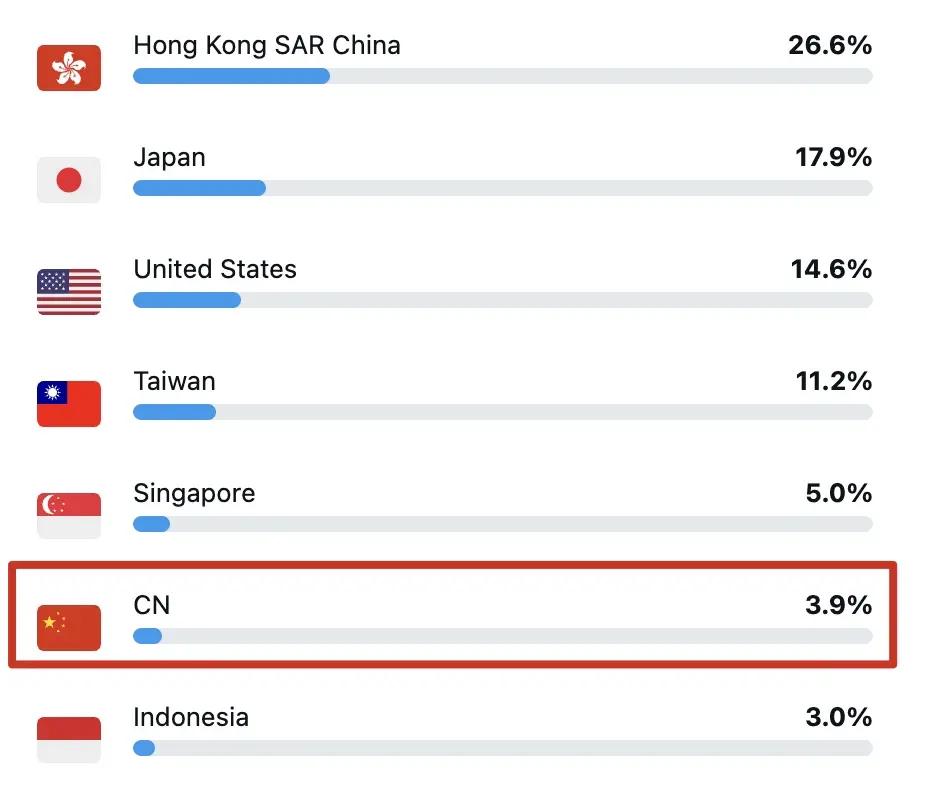The width and height of the screenshot is (932, 798).
Task: Select the United States flag icon
Action: coord(69,292)
